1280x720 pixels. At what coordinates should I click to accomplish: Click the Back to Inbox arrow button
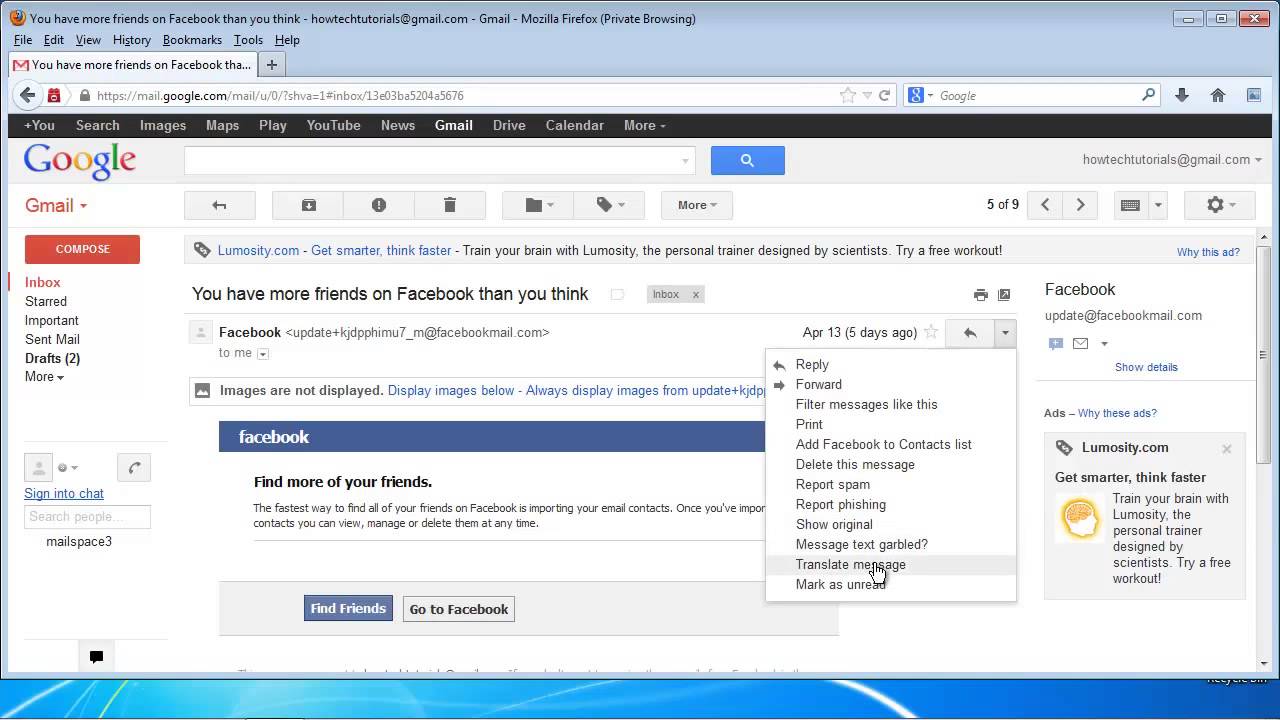coord(219,205)
